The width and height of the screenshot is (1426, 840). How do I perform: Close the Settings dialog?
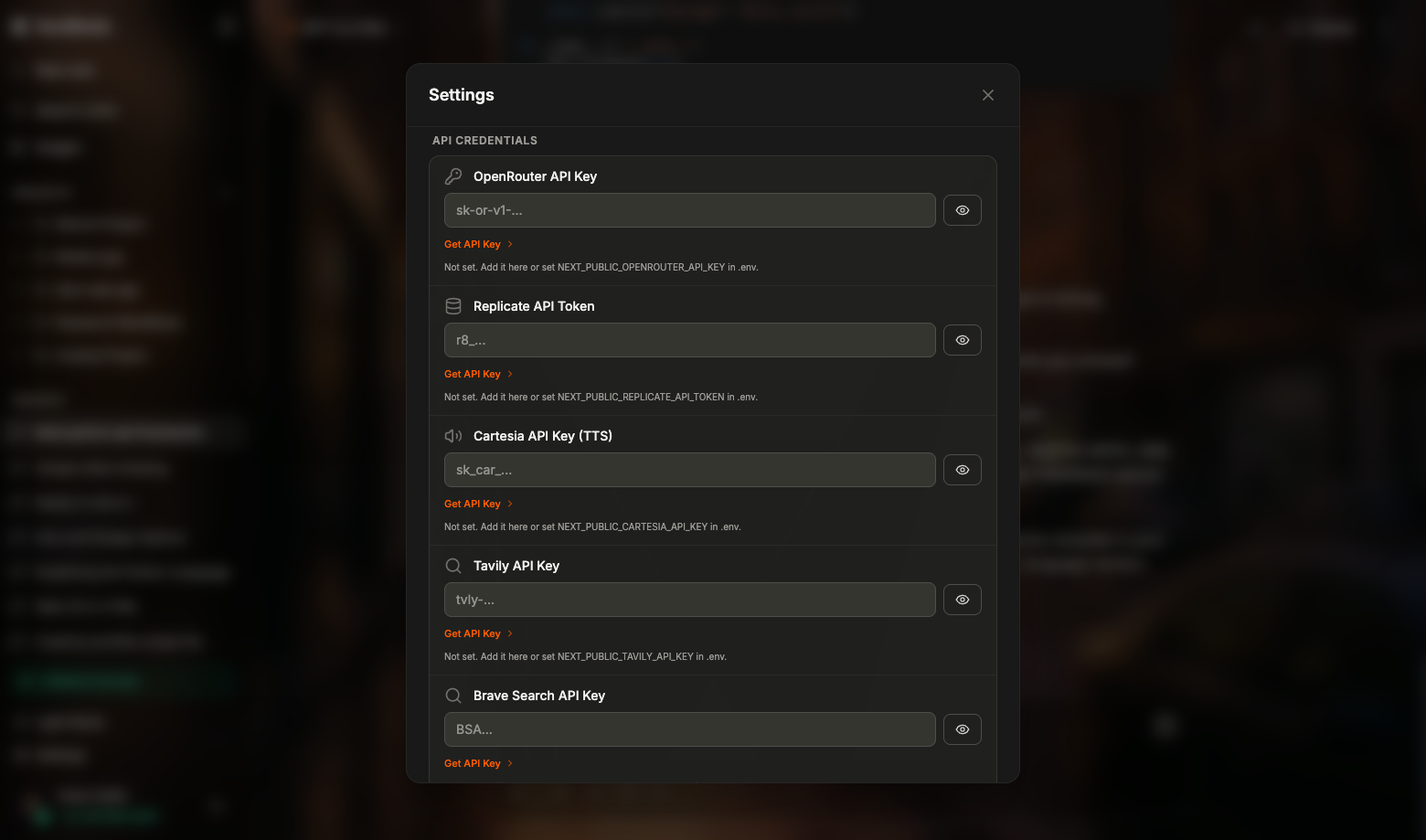(x=987, y=95)
